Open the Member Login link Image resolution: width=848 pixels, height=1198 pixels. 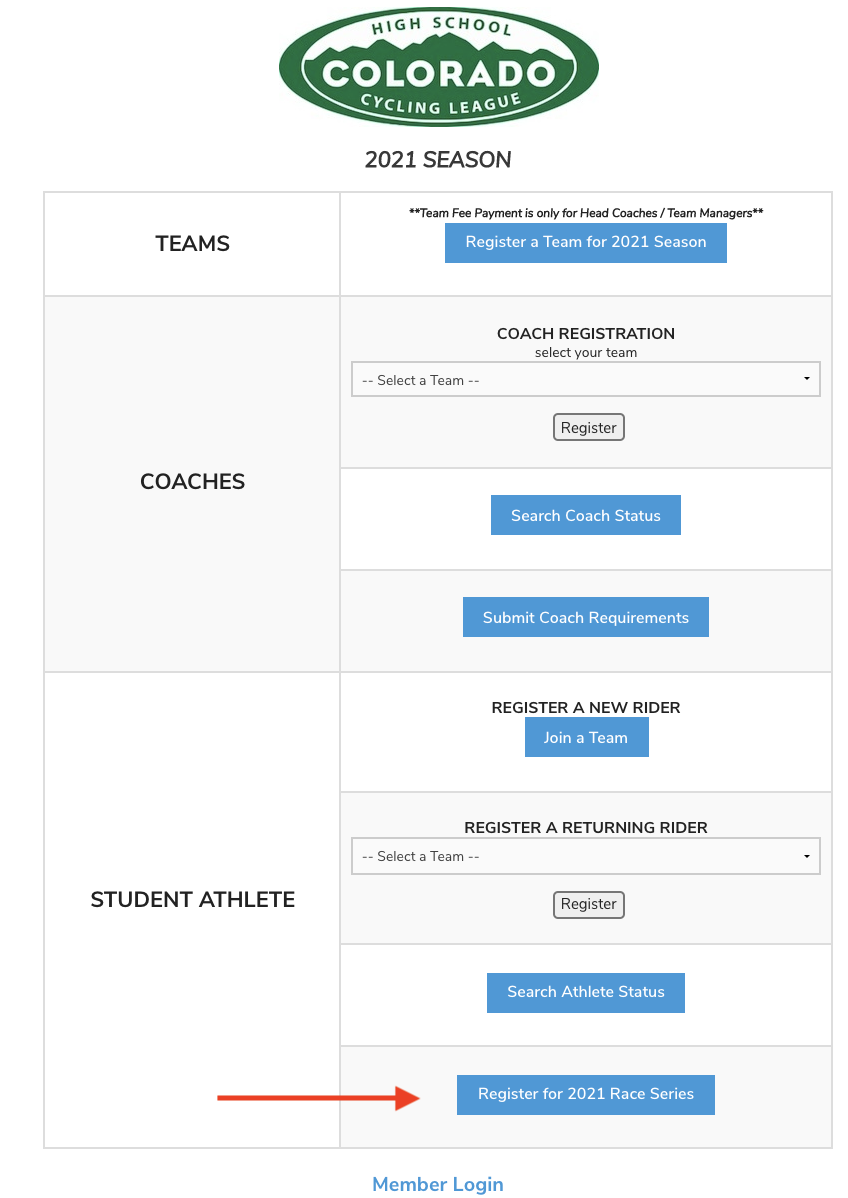point(438,1184)
